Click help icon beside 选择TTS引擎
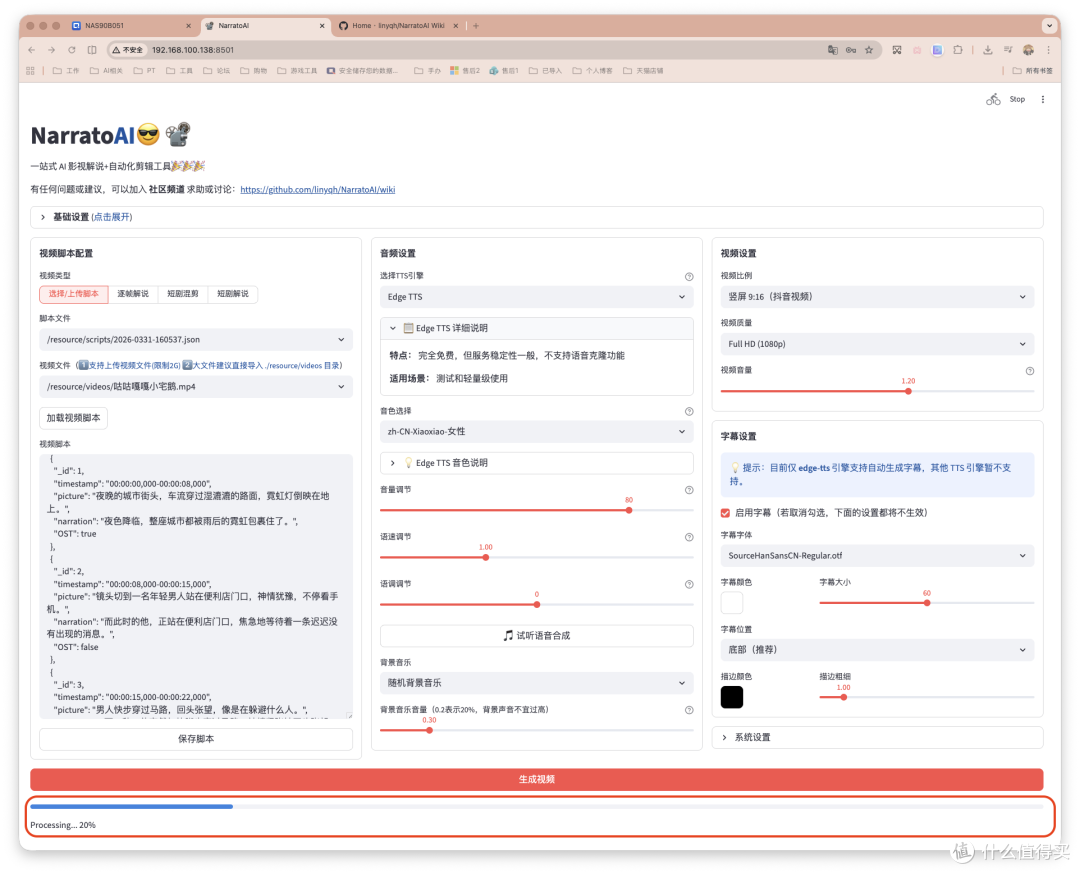Screen dimensions: 1080x874 689,276
